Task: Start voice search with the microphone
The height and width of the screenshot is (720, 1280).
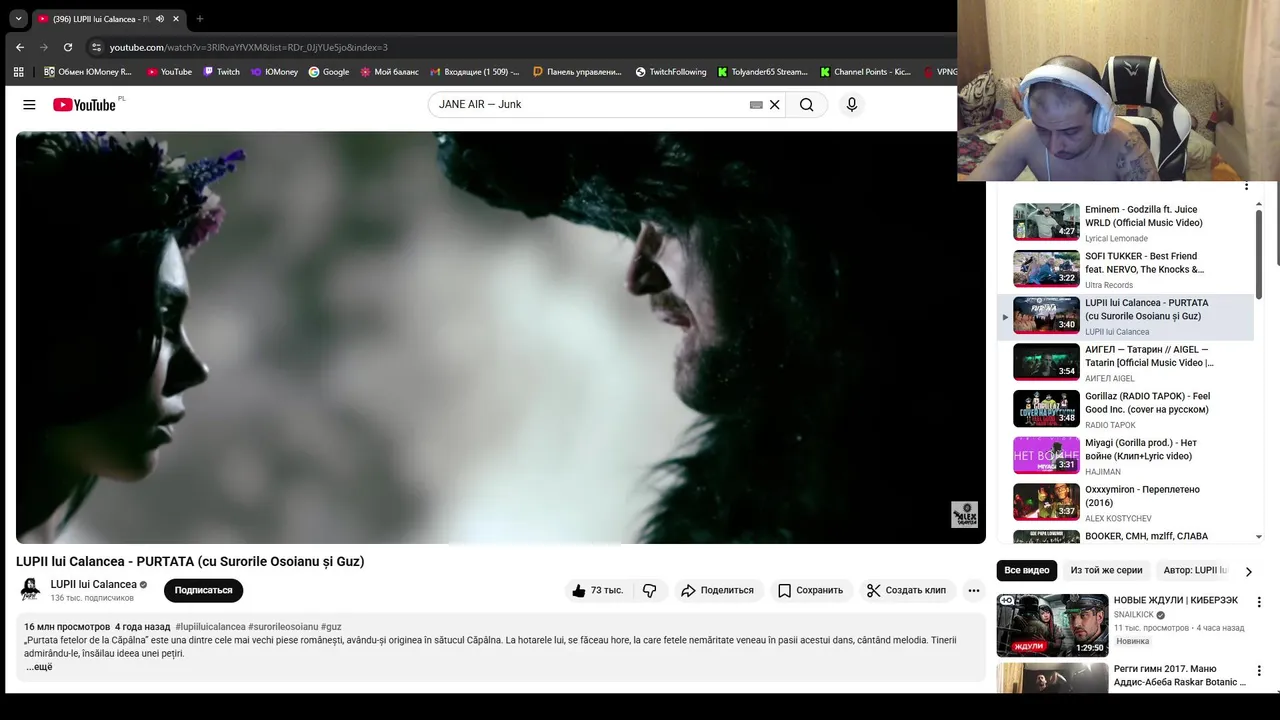Action: pos(852,105)
